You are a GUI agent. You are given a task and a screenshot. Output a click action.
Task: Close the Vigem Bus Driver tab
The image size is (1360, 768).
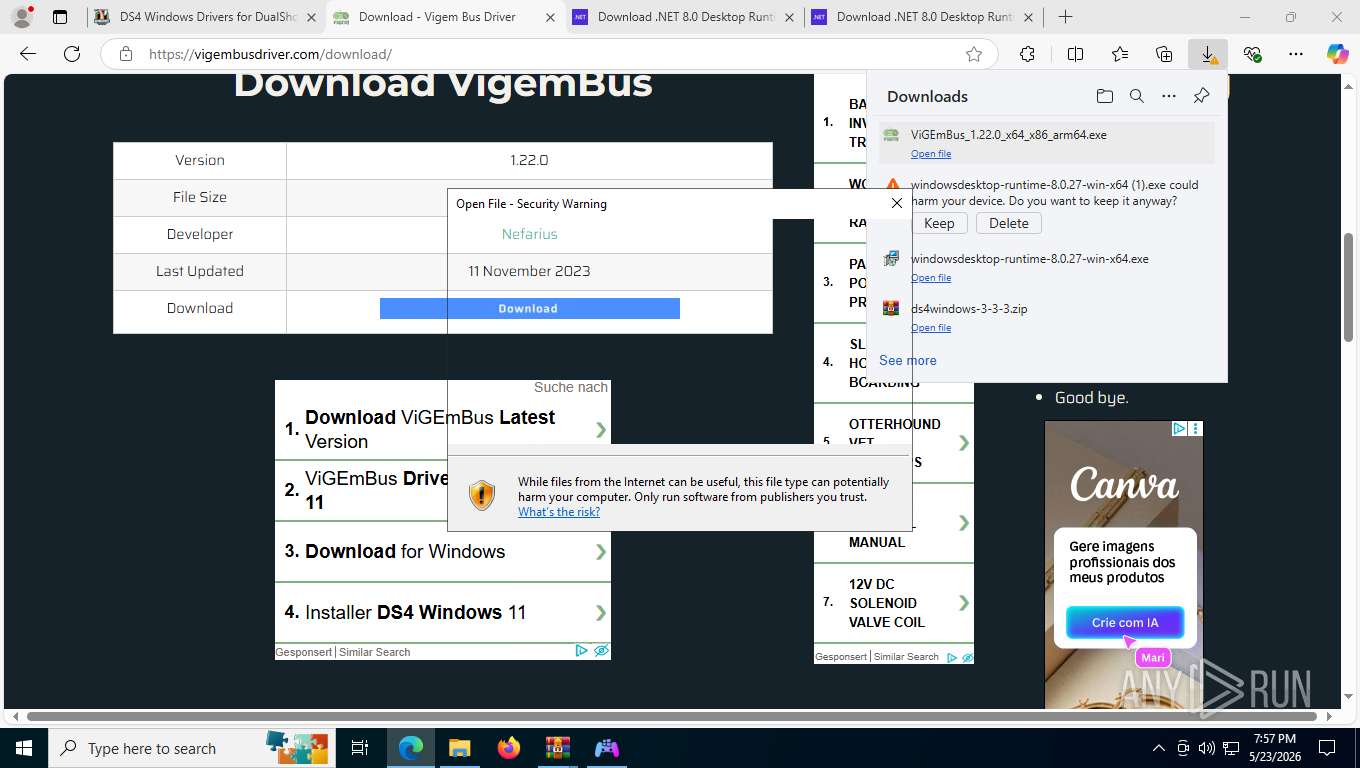coord(550,17)
